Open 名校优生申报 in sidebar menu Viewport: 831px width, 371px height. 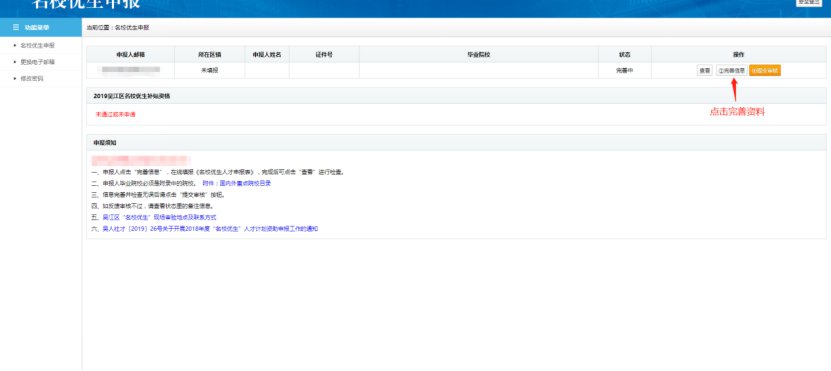37,46
